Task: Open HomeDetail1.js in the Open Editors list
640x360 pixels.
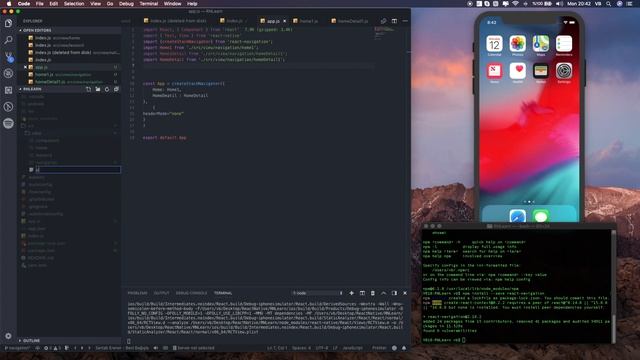Action: (69, 82)
